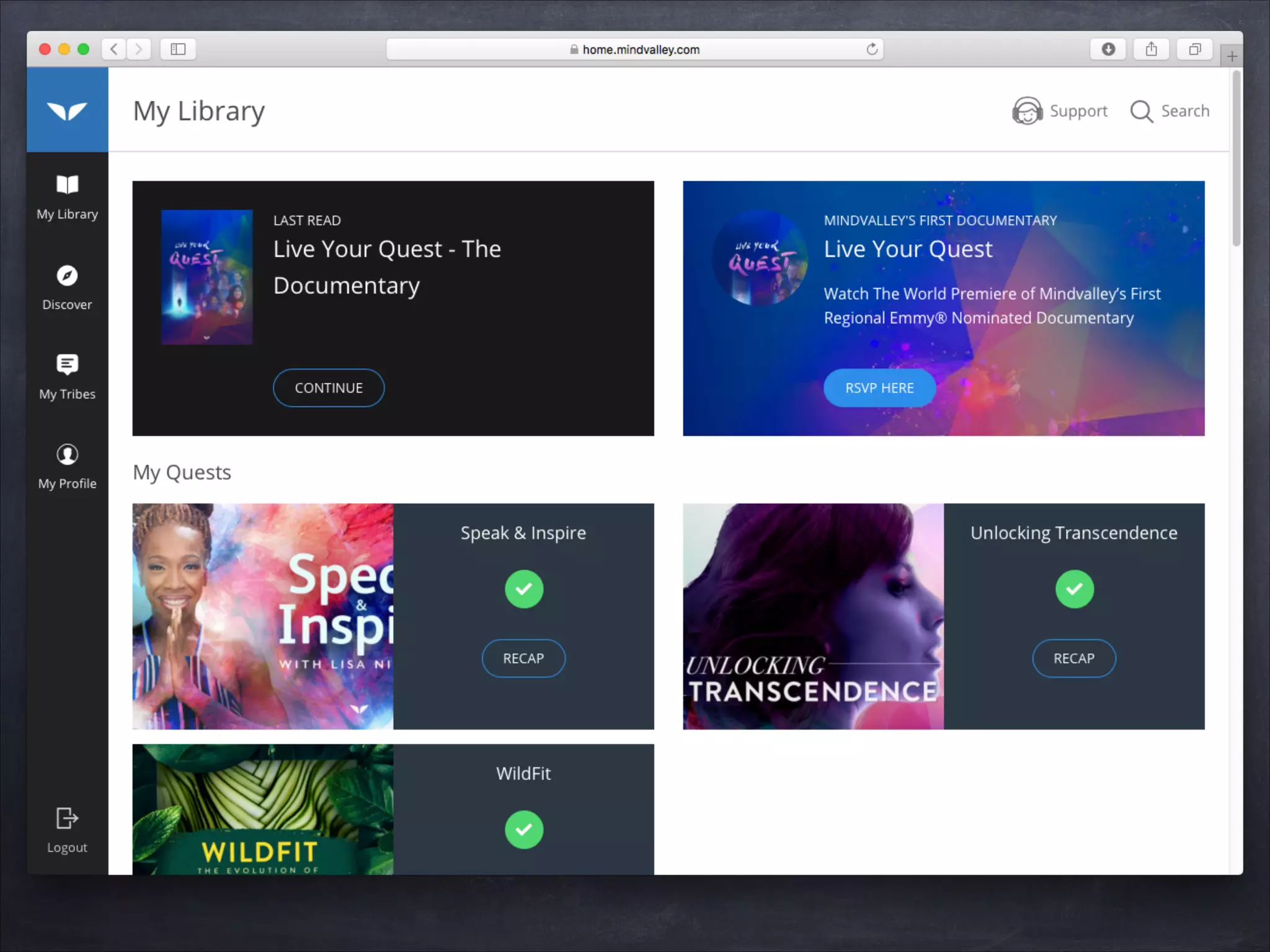
Task: Click RECAP for Unlocking Transcendence
Action: click(x=1074, y=658)
